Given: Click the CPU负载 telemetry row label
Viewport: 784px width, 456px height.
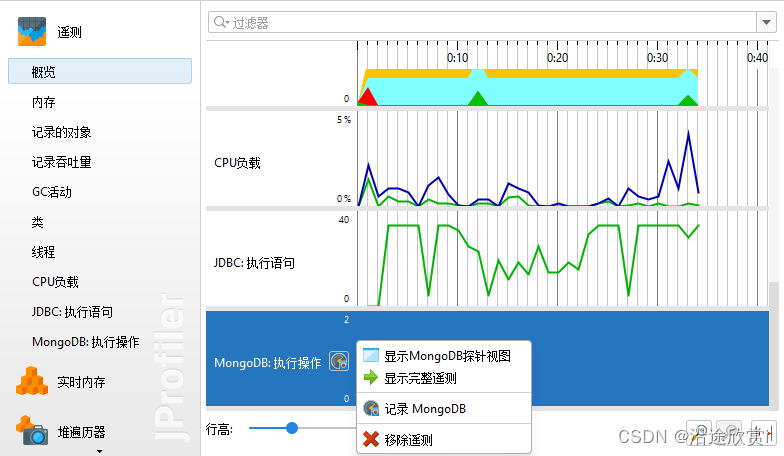Looking at the screenshot, I should pyautogui.click(x=237, y=163).
